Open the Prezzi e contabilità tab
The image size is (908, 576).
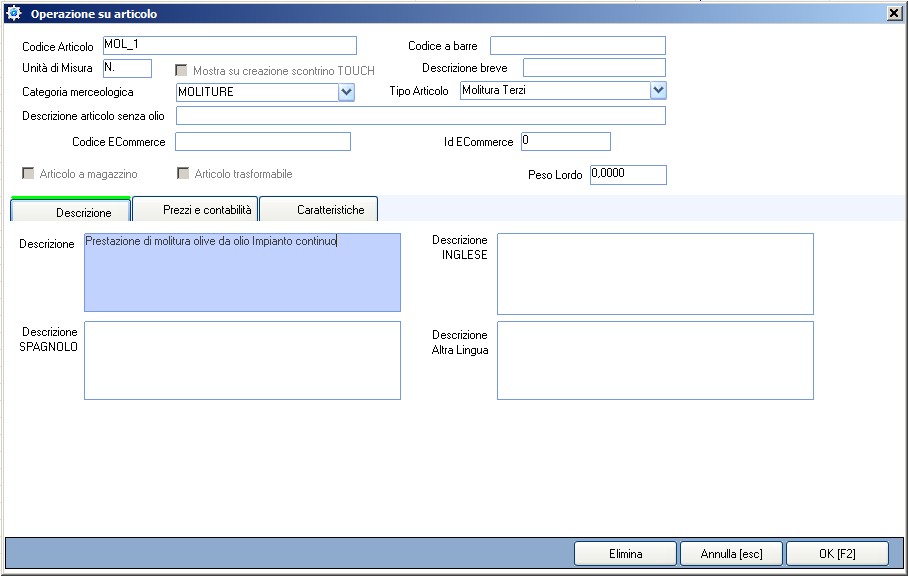tap(196, 209)
